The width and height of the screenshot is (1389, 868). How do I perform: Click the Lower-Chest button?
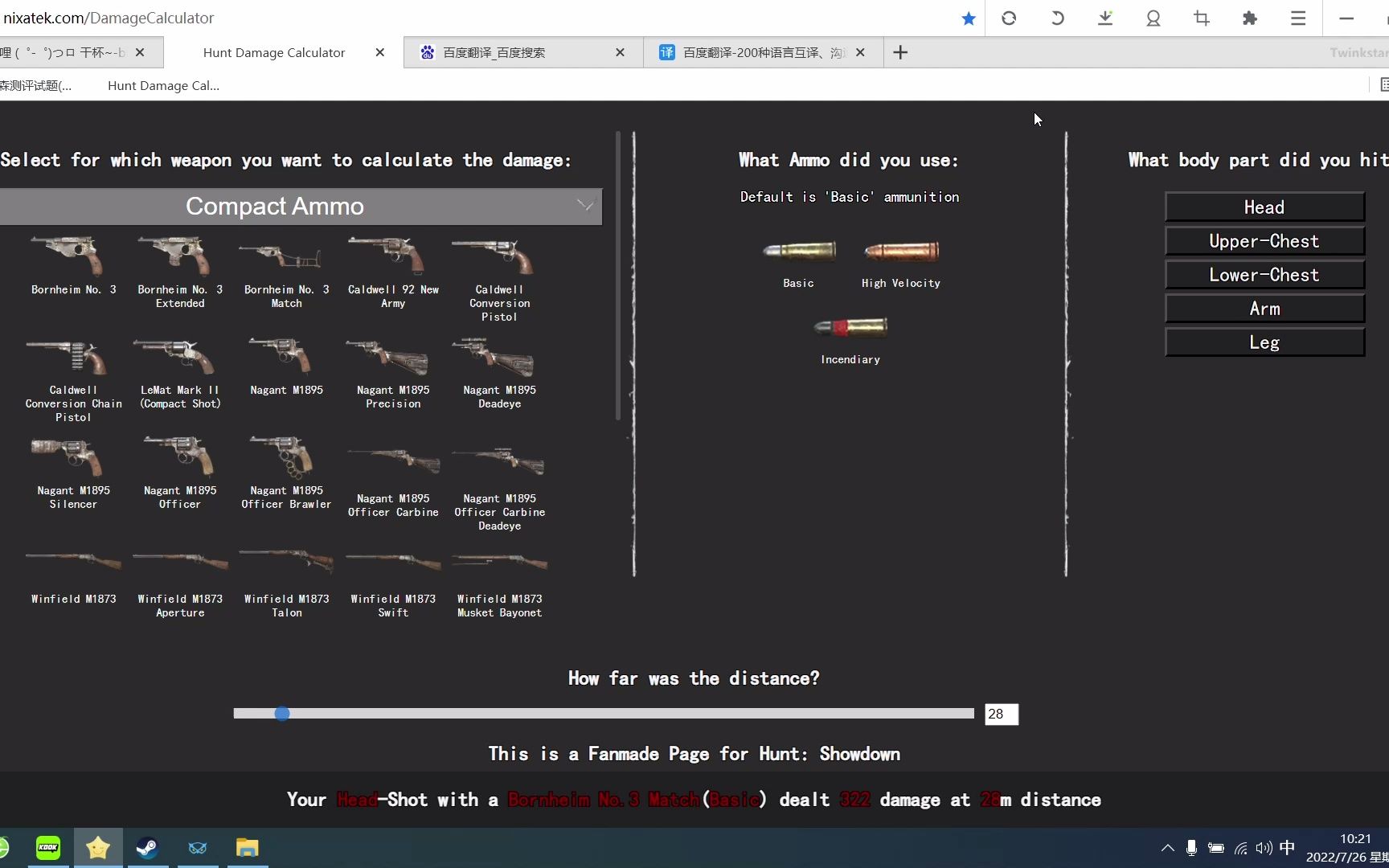1264,275
